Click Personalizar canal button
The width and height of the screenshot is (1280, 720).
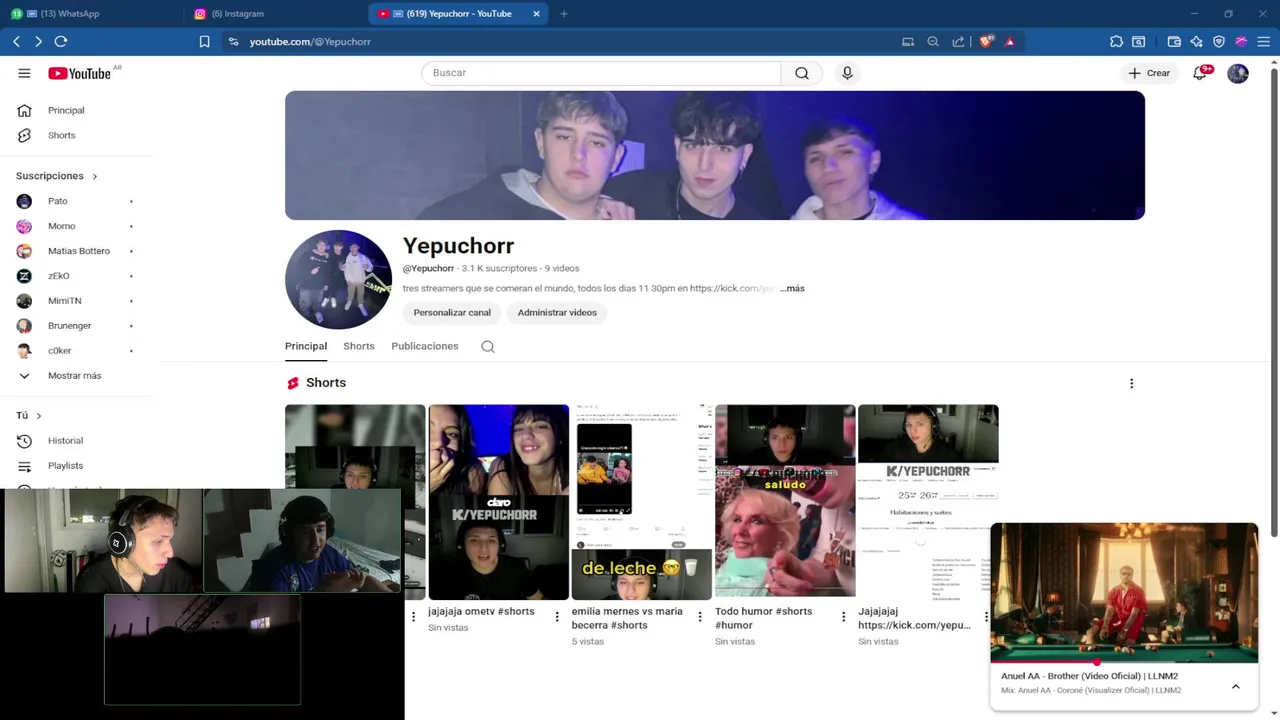click(452, 313)
